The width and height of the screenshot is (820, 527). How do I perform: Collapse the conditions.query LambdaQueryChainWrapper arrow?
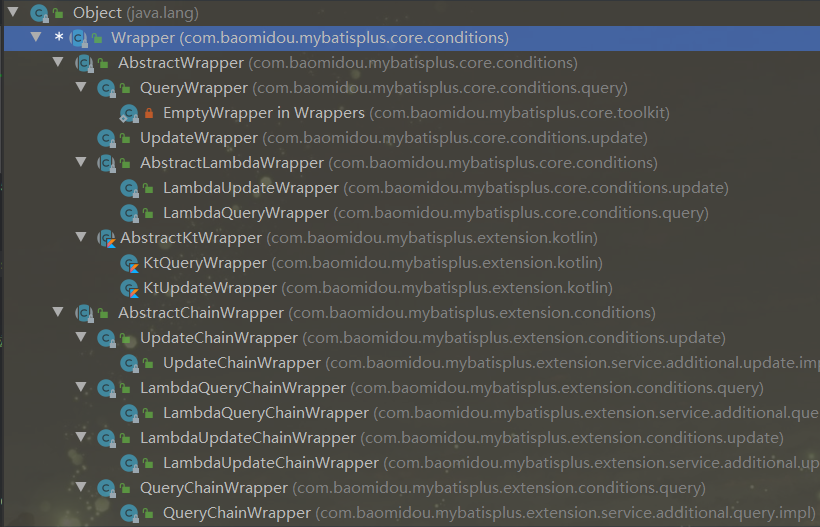coord(81,387)
